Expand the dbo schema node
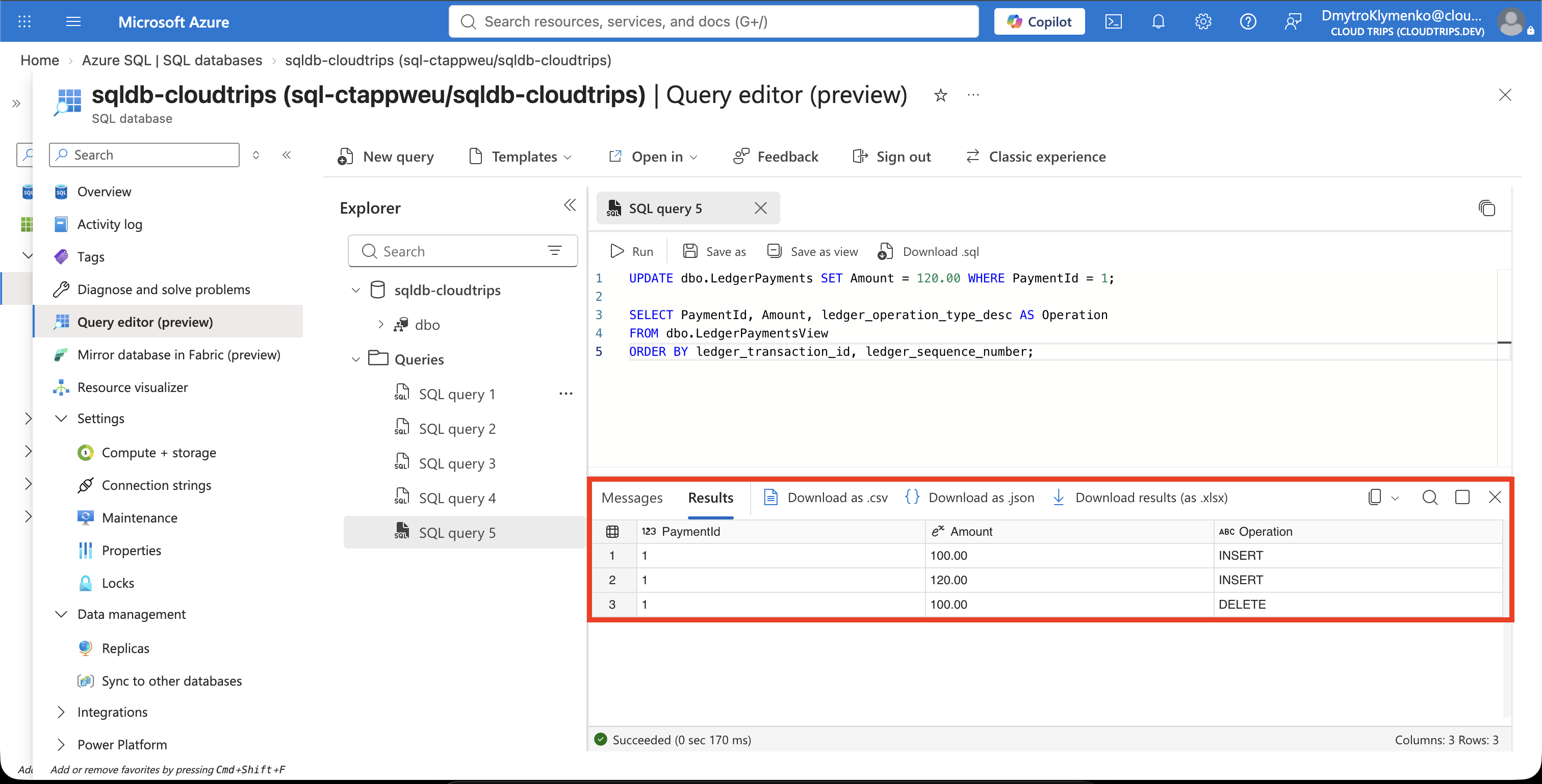Screen dimensions: 1542x784 [x=381, y=325]
